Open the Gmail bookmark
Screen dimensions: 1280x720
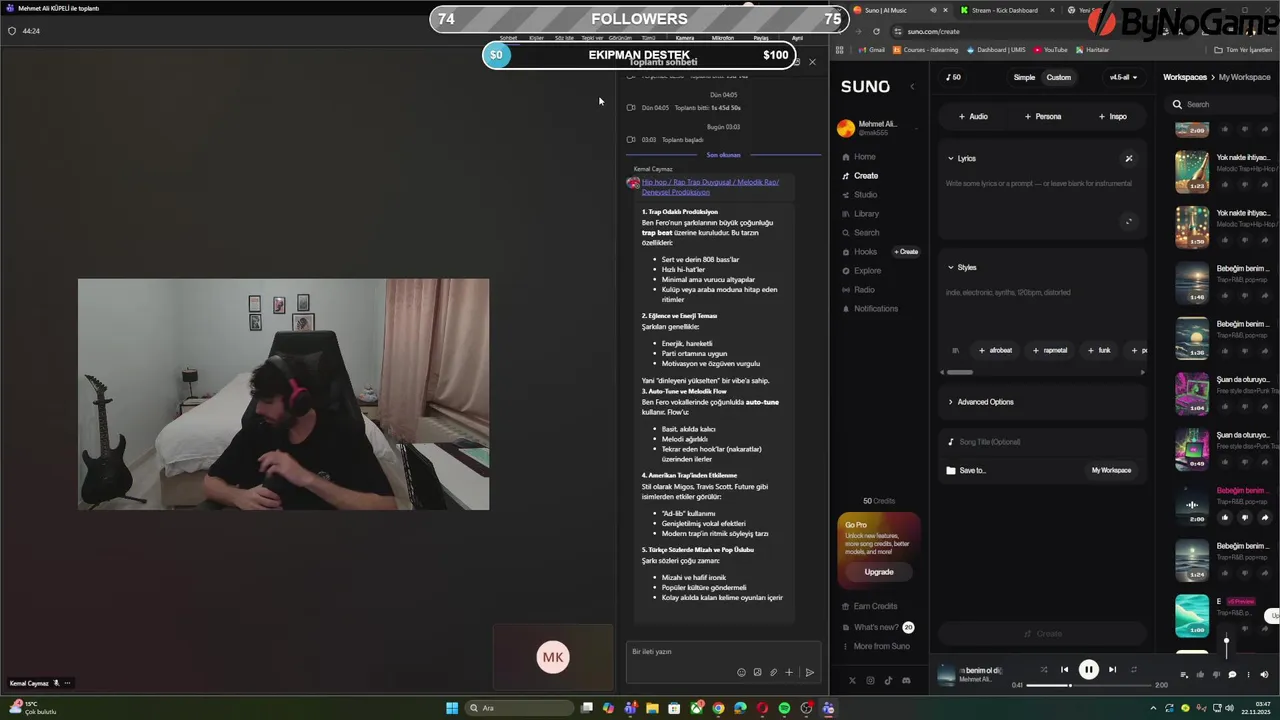pyautogui.click(x=872, y=50)
